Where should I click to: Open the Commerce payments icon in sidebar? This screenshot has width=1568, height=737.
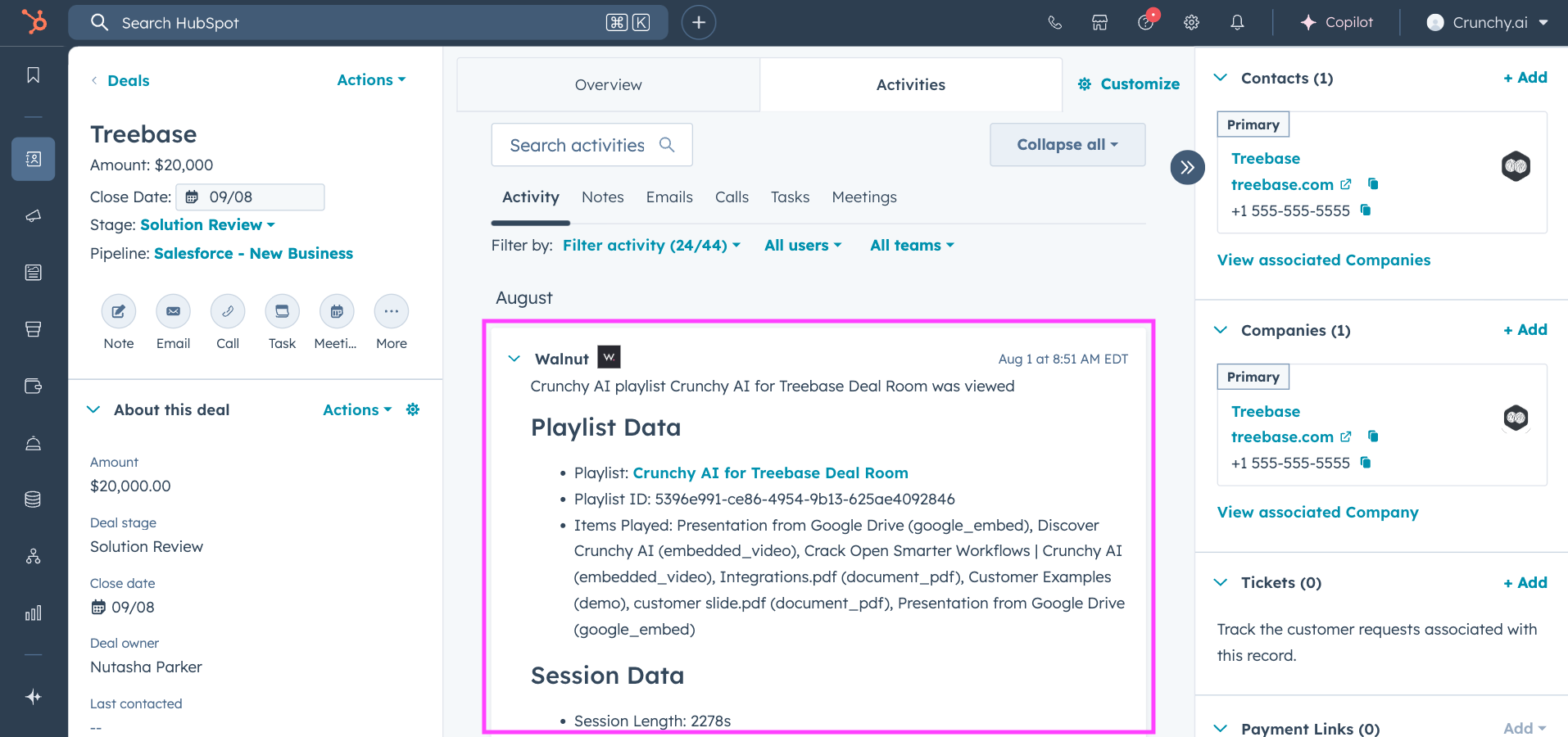click(x=33, y=386)
